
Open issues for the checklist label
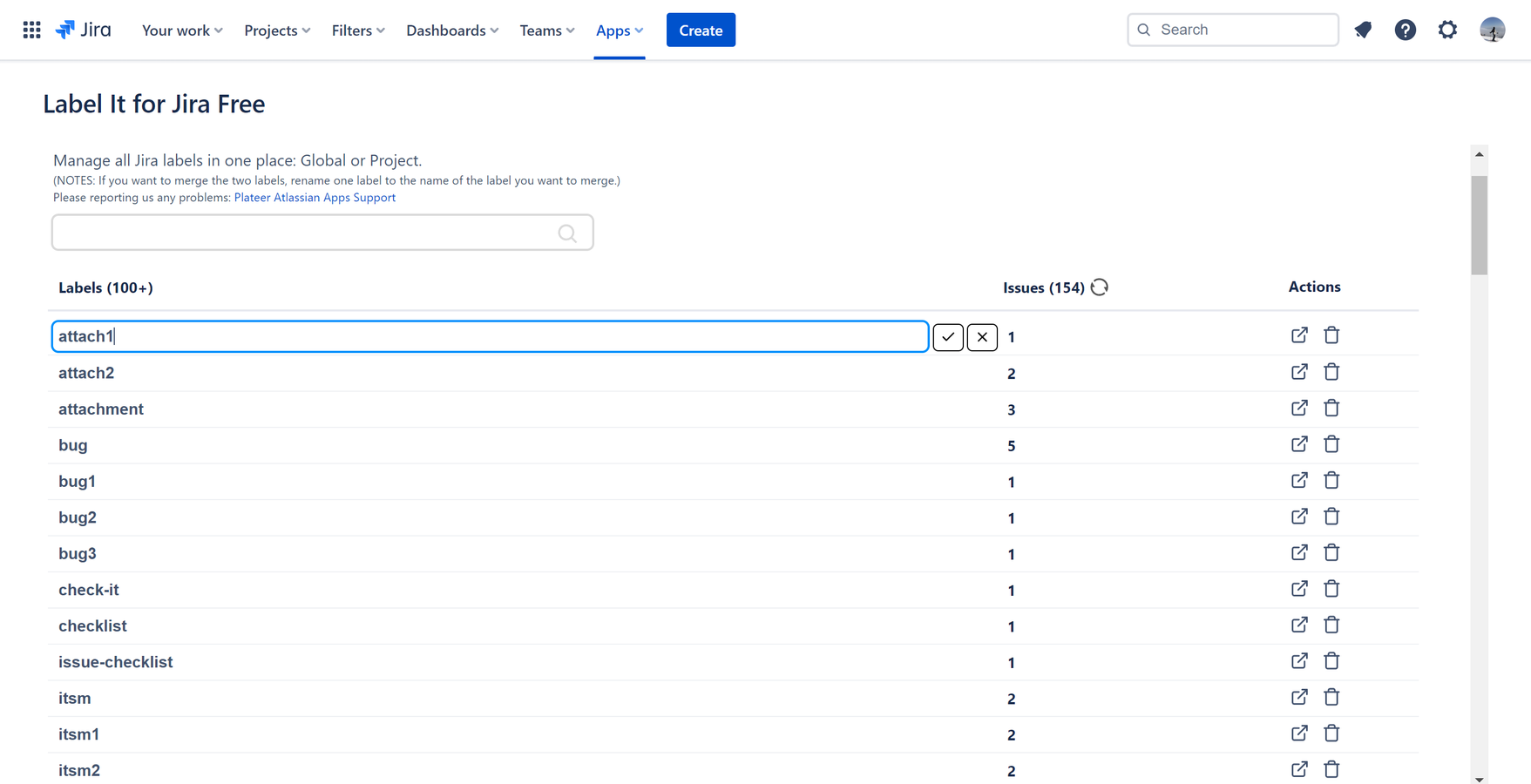[x=1299, y=625]
